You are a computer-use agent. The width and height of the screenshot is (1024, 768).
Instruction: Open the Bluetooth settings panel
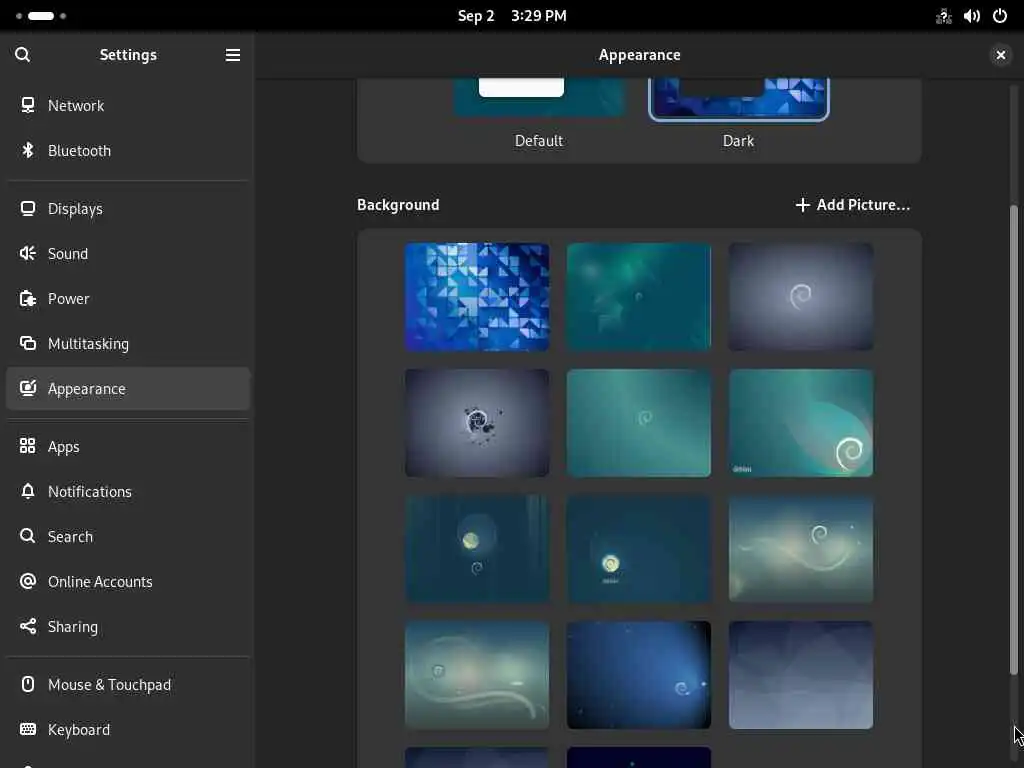click(128, 150)
